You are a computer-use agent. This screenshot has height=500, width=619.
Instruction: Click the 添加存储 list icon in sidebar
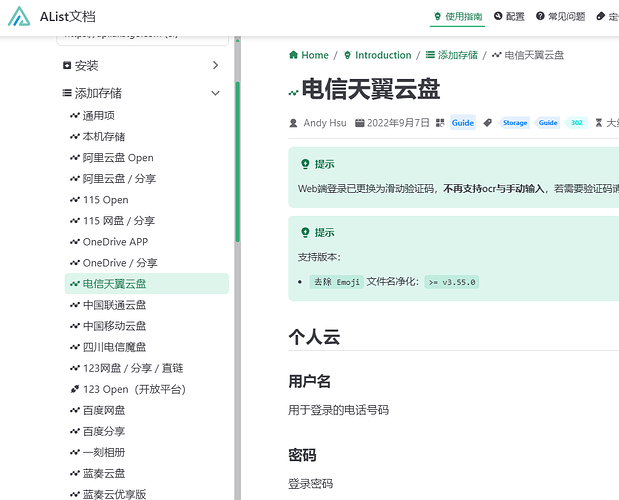[x=67, y=93]
